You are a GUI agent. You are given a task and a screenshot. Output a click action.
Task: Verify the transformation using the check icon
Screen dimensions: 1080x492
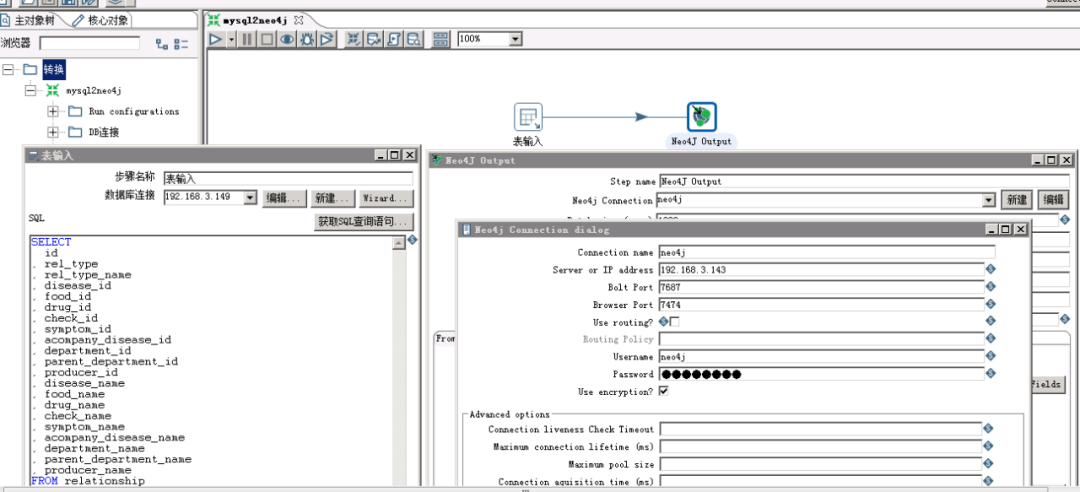pyautogui.click(x=353, y=39)
